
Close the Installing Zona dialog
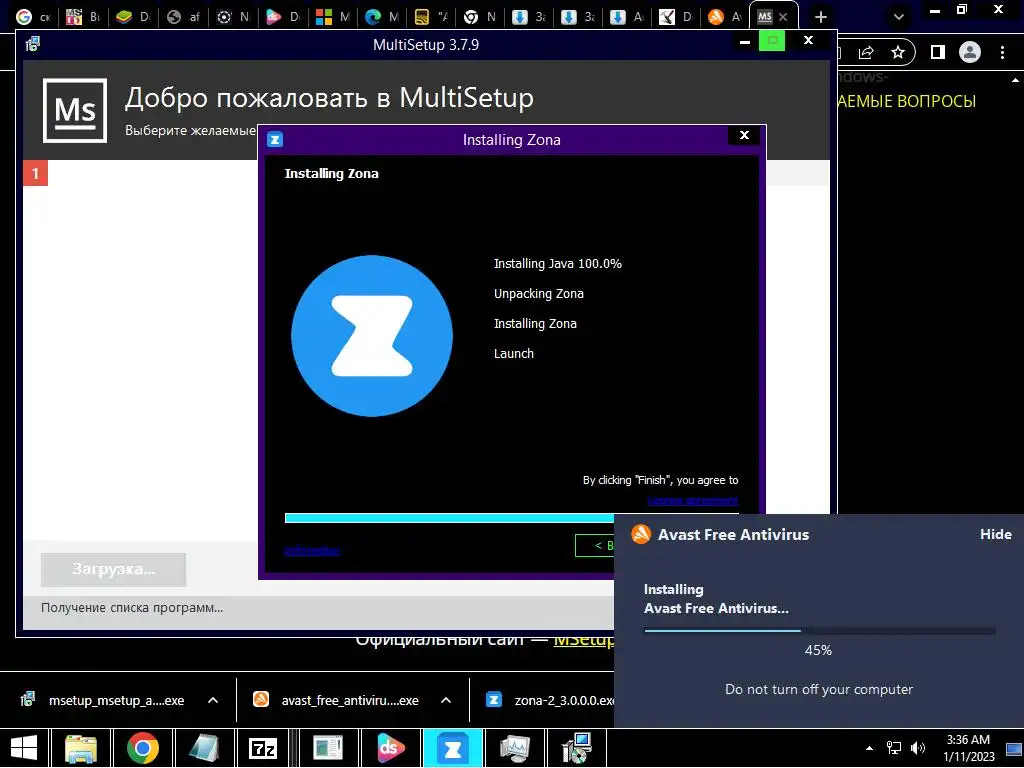(x=744, y=135)
